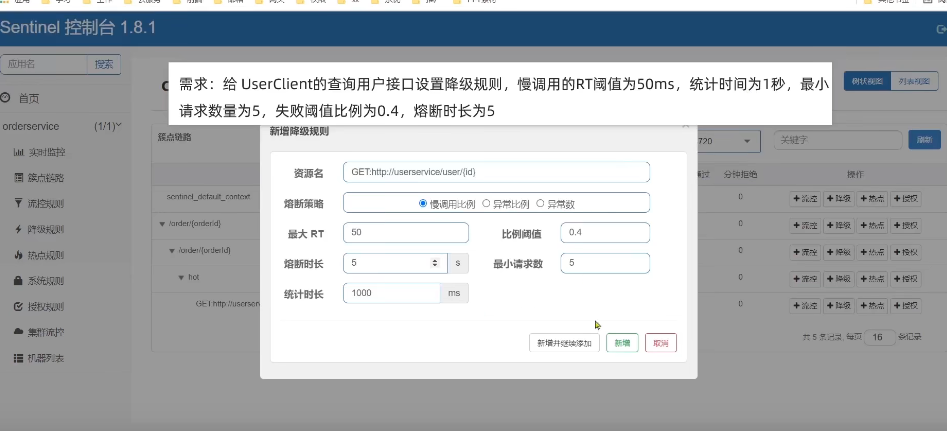Open the machine dropdown ending in 720

tap(727, 141)
